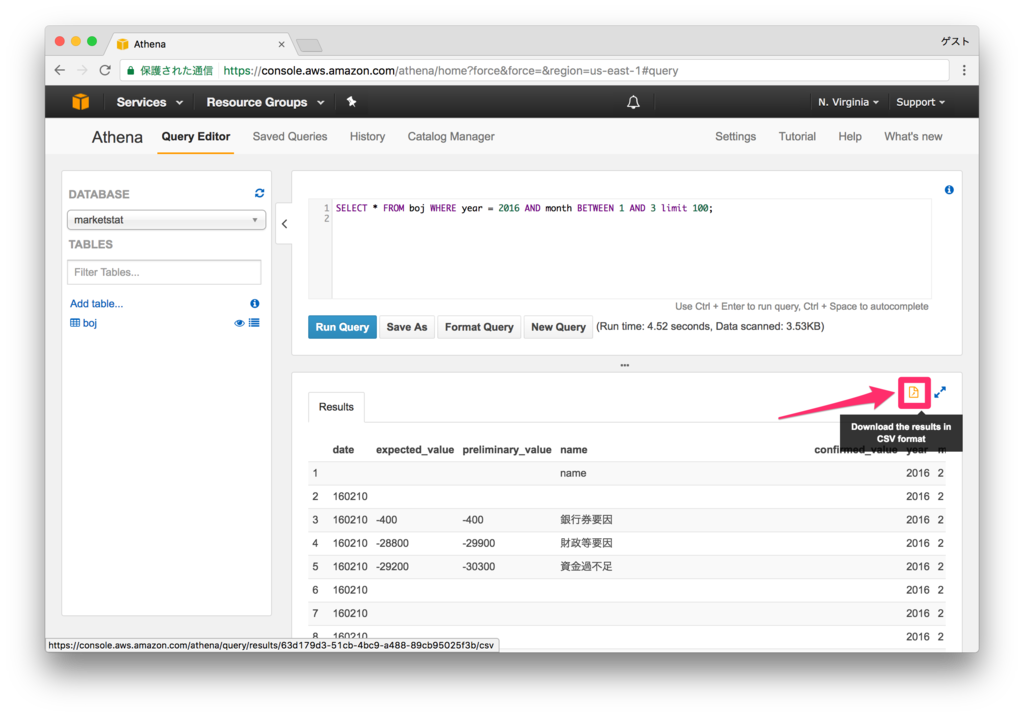Viewport: 1024px width, 717px height.
Task: Click the Format Query button
Action: click(x=479, y=327)
